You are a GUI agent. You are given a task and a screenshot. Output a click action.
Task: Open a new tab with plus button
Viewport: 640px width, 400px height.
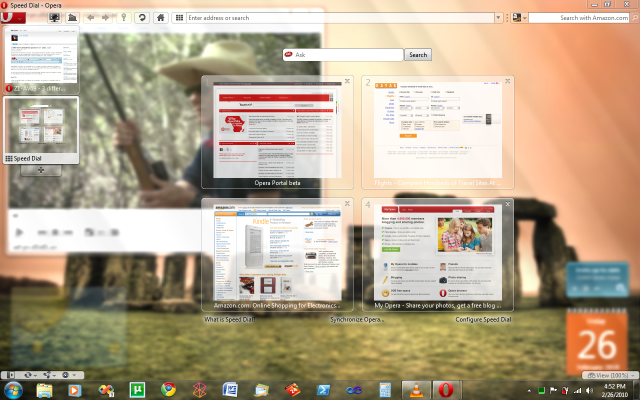[41, 170]
